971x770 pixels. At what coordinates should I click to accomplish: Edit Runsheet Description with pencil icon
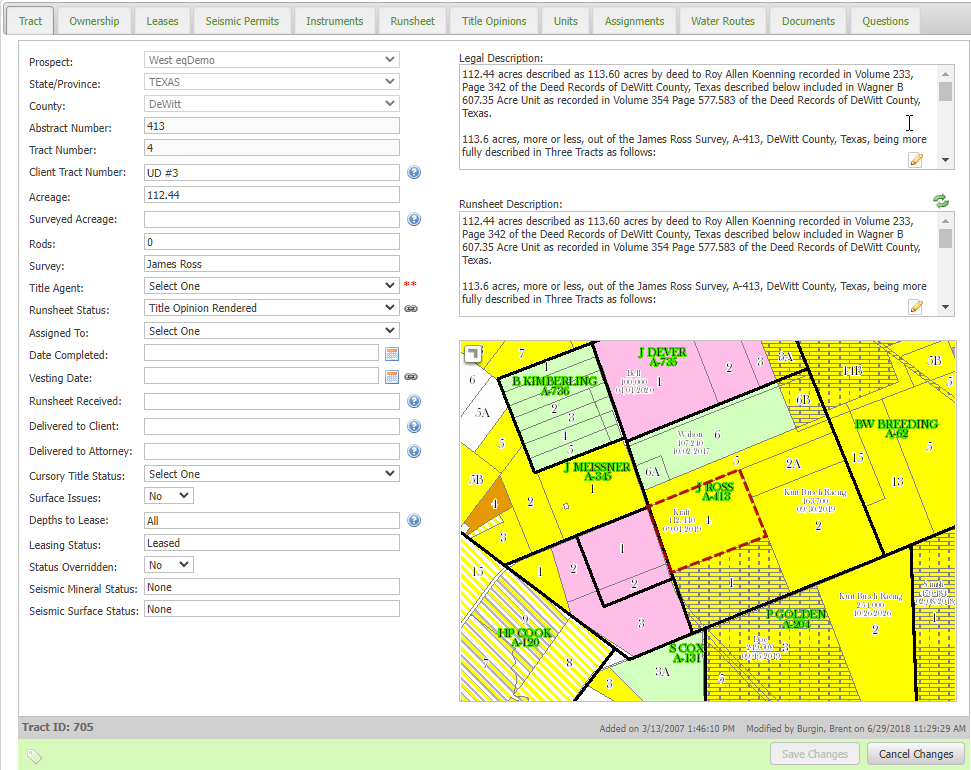pos(915,306)
